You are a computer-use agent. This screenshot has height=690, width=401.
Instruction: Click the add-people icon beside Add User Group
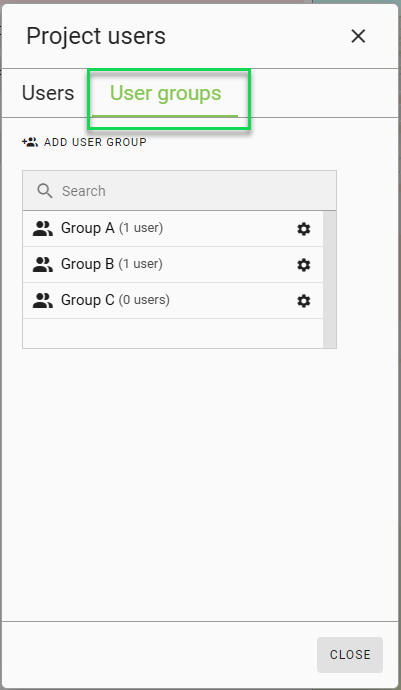(30, 142)
